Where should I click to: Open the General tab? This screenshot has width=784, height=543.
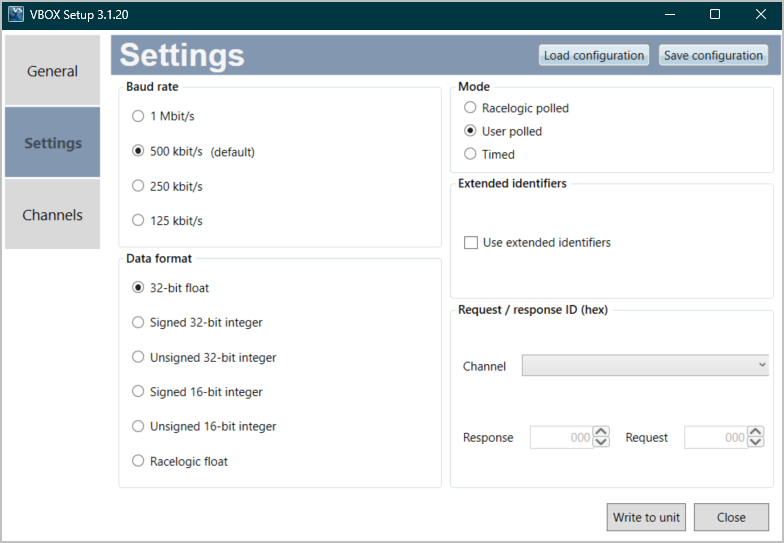tap(52, 70)
